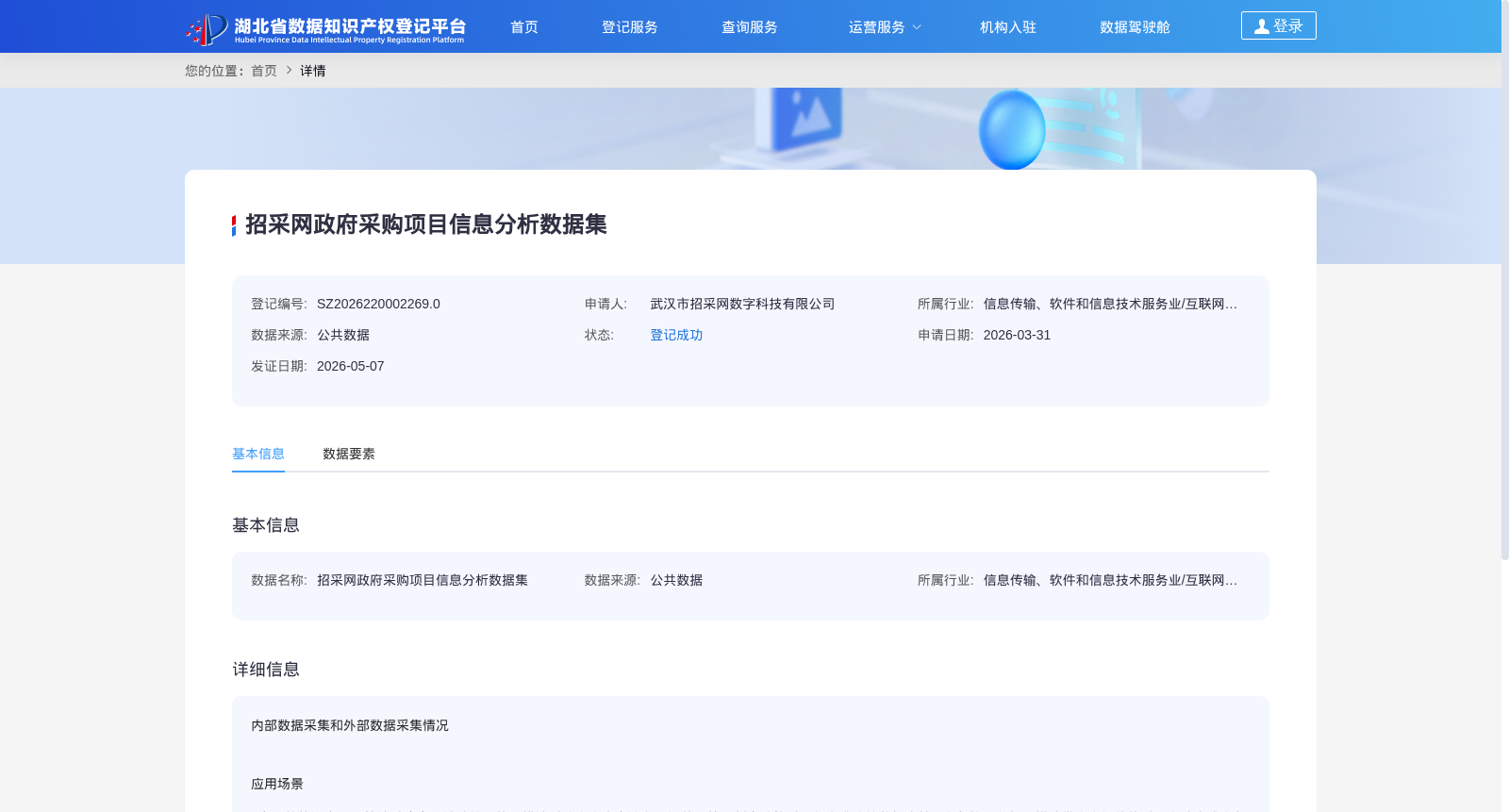Click 内部数据采集和外部数据采集情况 label

click(x=350, y=725)
